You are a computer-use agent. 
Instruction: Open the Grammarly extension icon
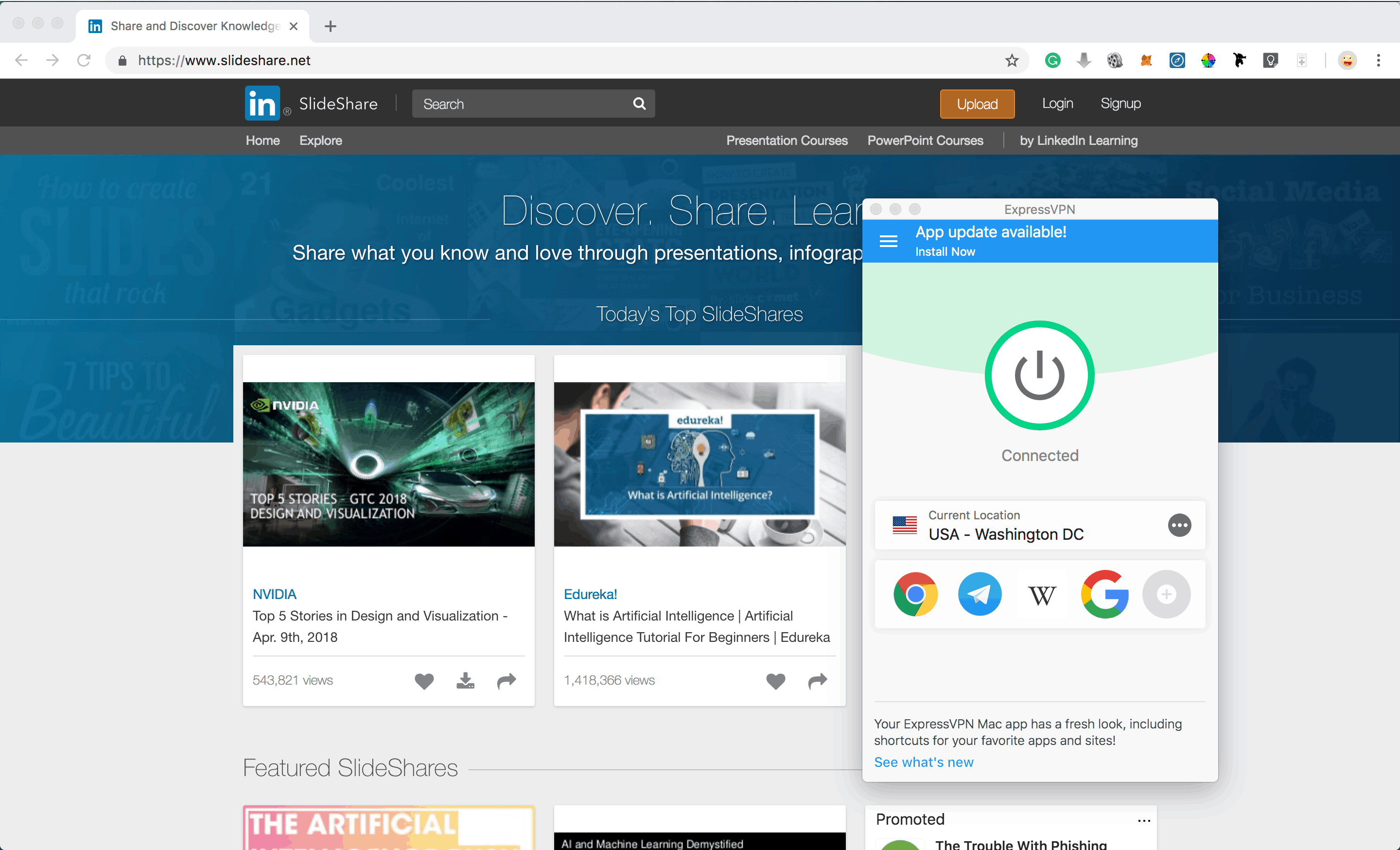[1052, 60]
